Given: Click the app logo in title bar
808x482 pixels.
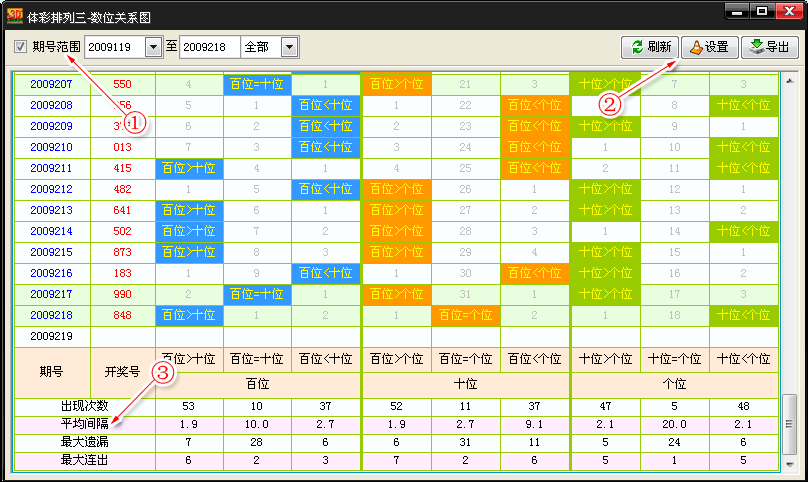Looking at the screenshot, I should (14, 13).
